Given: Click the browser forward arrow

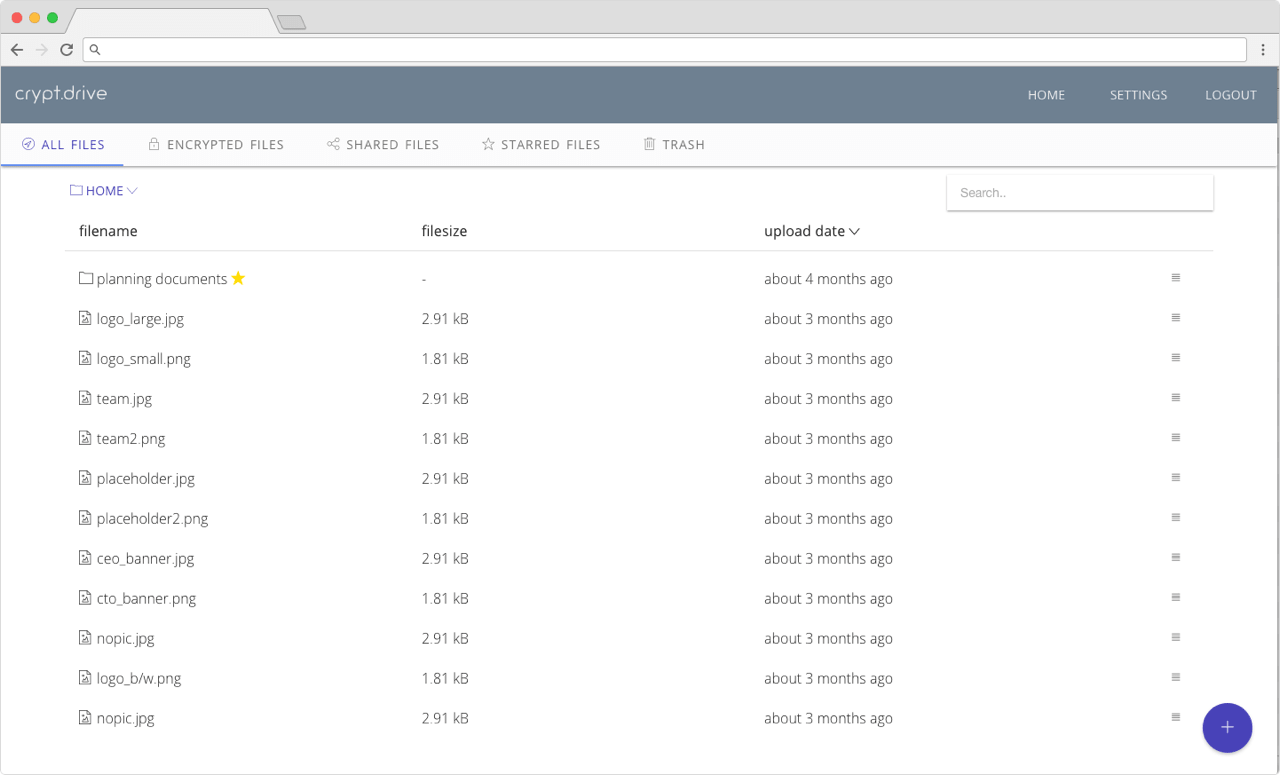Looking at the screenshot, I should (41, 49).
